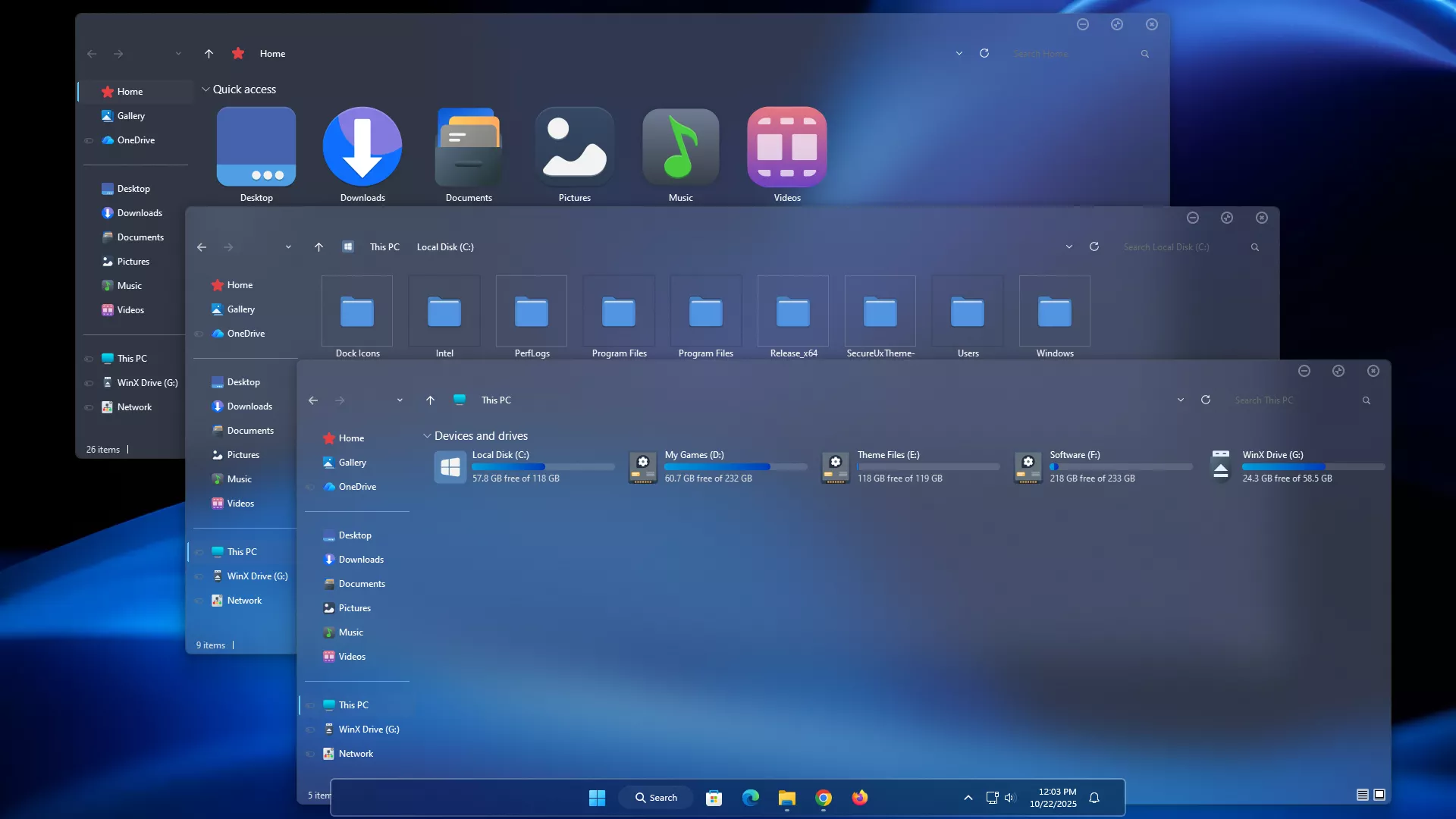Refresh the frontmost This PC window
The image size is (1456, 819).
click(1205, 400)
